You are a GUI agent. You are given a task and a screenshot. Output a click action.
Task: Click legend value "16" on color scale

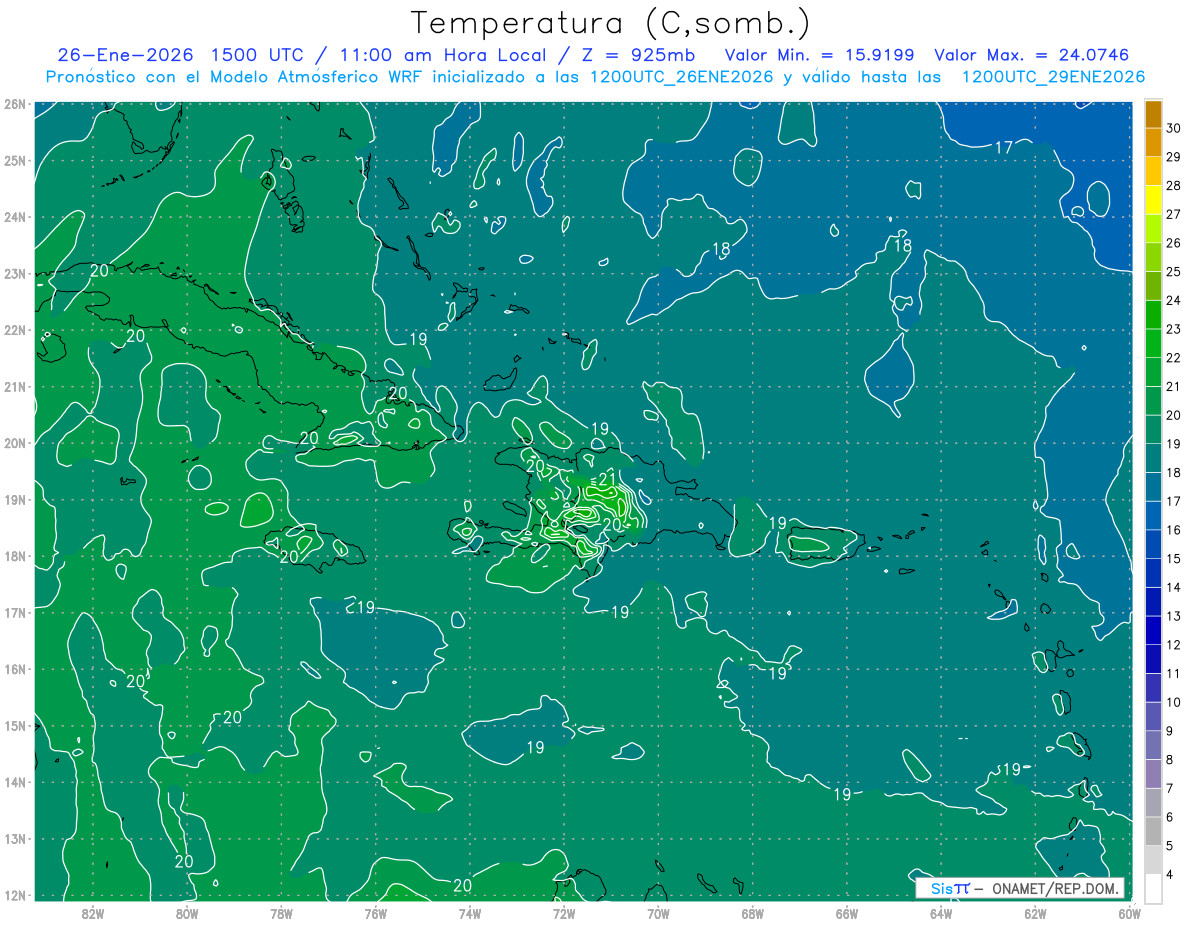pyautogui.click(x=1174, y=530)
